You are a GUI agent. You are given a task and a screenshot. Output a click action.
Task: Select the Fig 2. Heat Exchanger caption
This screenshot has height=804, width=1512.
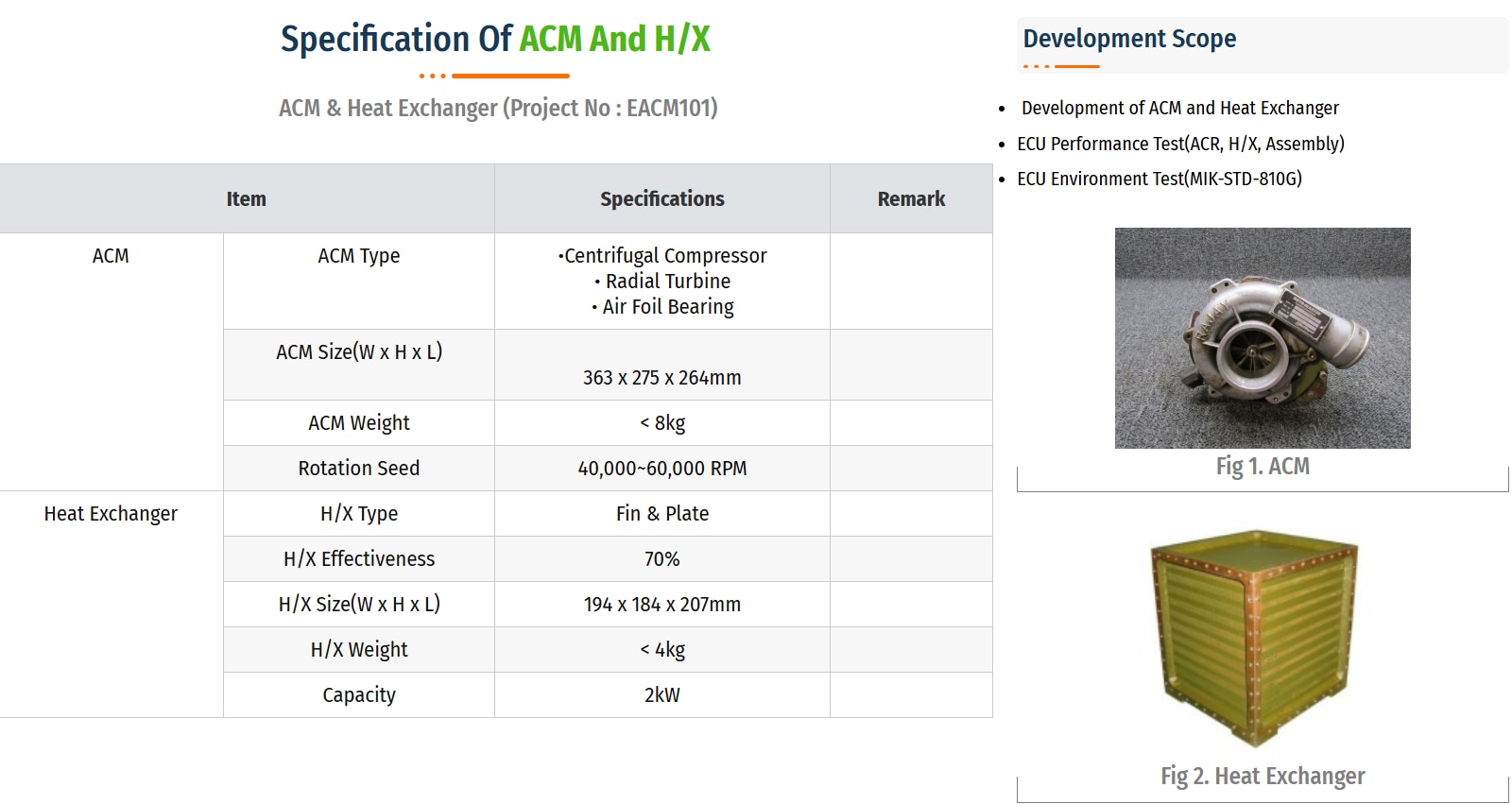1263,776
